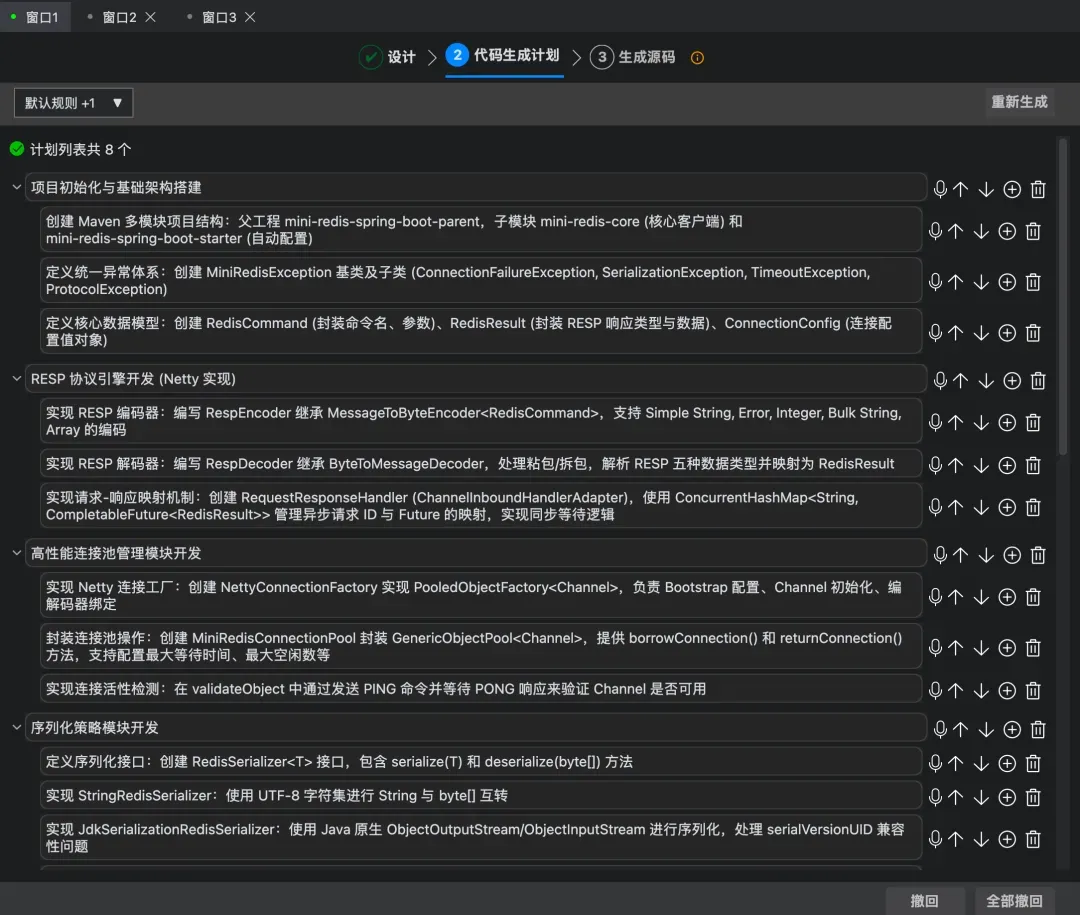Click microphone icon on 实现 RESP 解码器 row
The width and height of the screenshot is (1080, 915).
point(935,465)
